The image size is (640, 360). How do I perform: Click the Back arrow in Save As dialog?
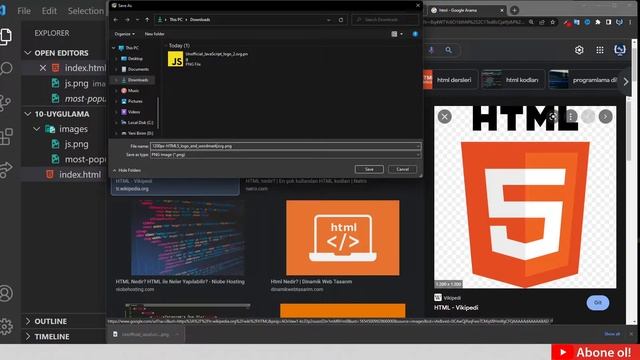[x=116, y=20]
